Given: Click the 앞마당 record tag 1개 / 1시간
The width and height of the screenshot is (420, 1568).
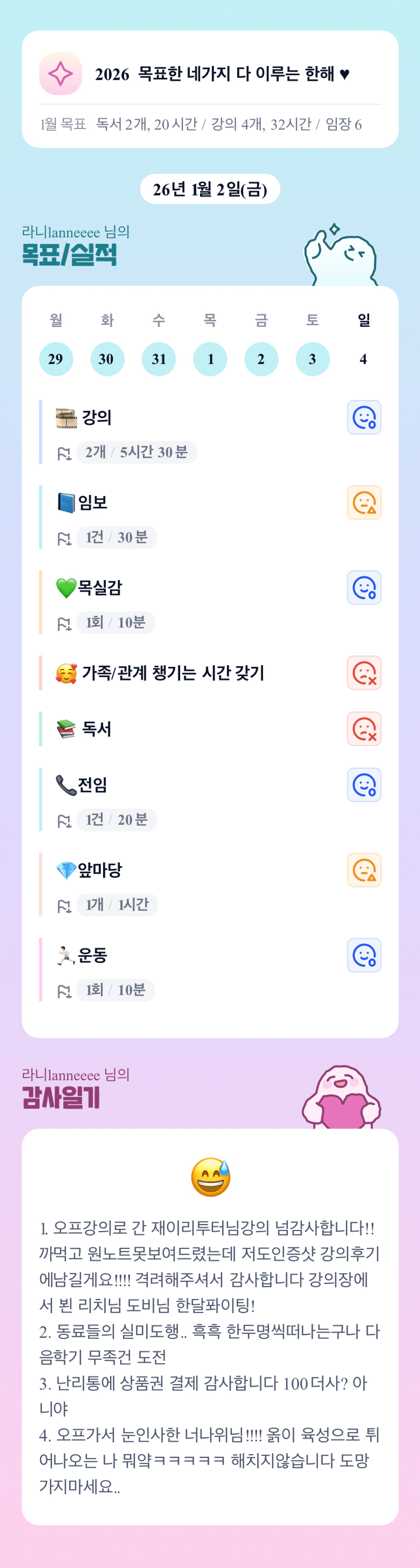Looking at the screenshot, I should [117, 905].
